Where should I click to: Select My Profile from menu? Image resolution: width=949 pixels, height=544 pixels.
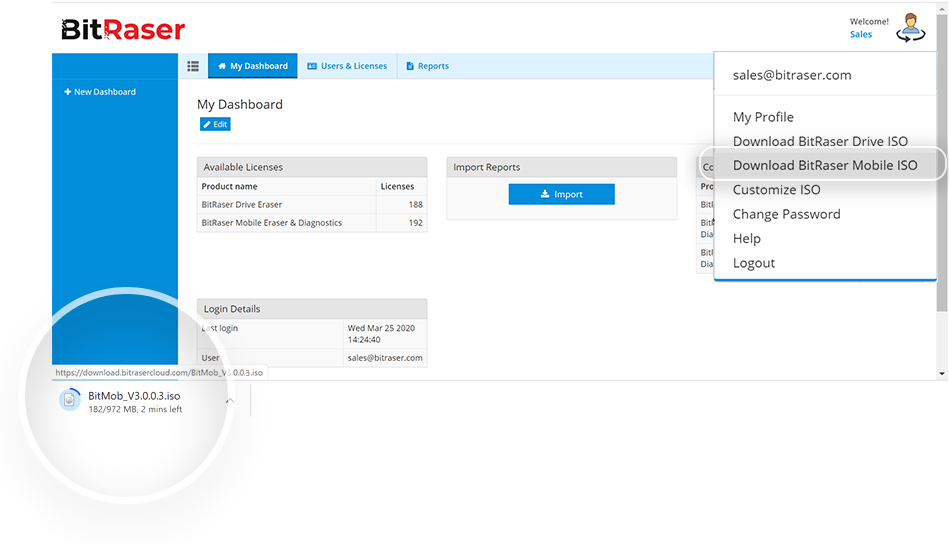point(763,117)
